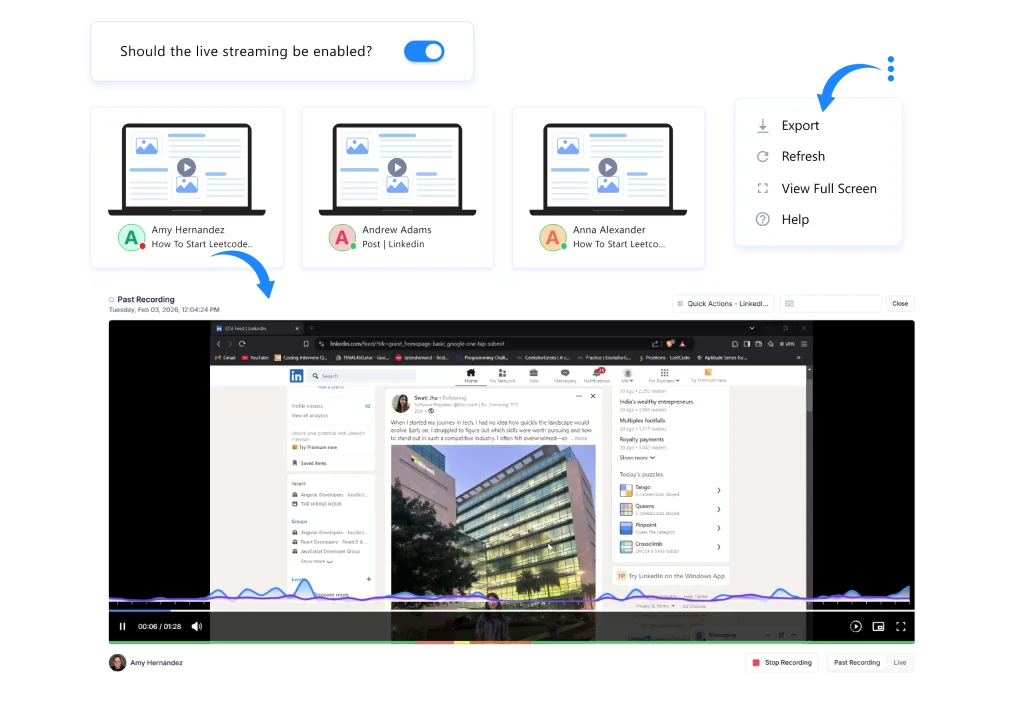Click the Help question-mark icon

pos(761,219)
